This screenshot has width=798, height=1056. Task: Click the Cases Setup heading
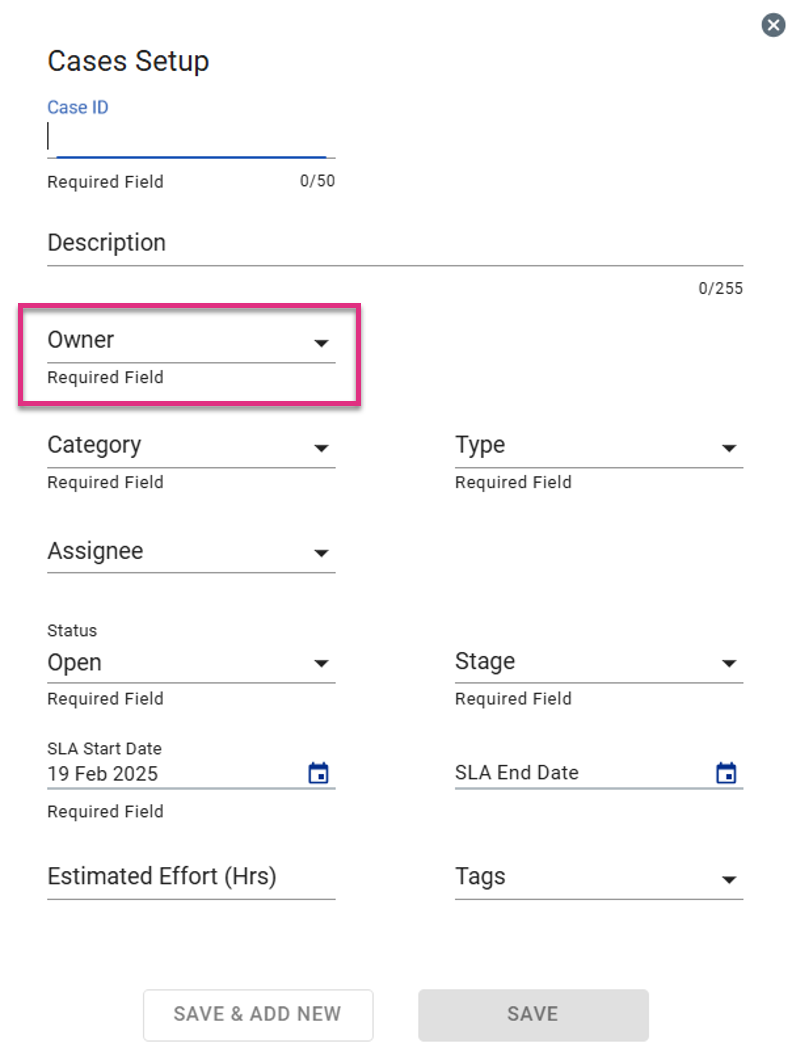[128, 61]
